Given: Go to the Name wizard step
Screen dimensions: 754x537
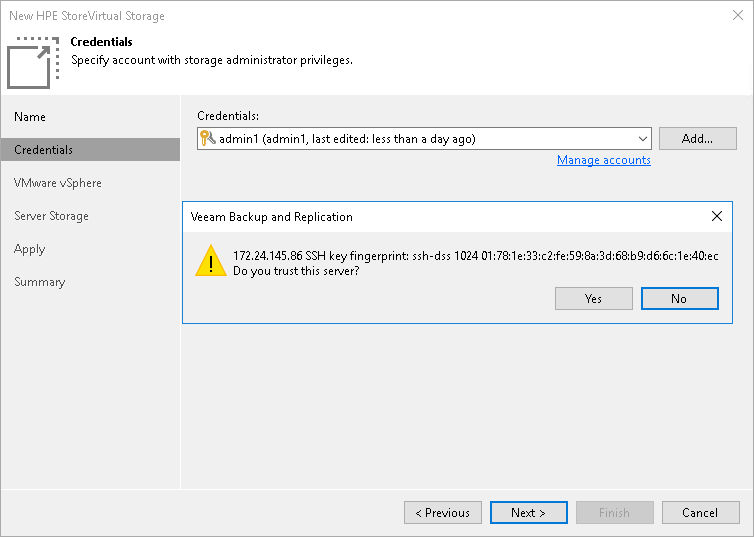Looking at the screenshot, I should point(30,117).
